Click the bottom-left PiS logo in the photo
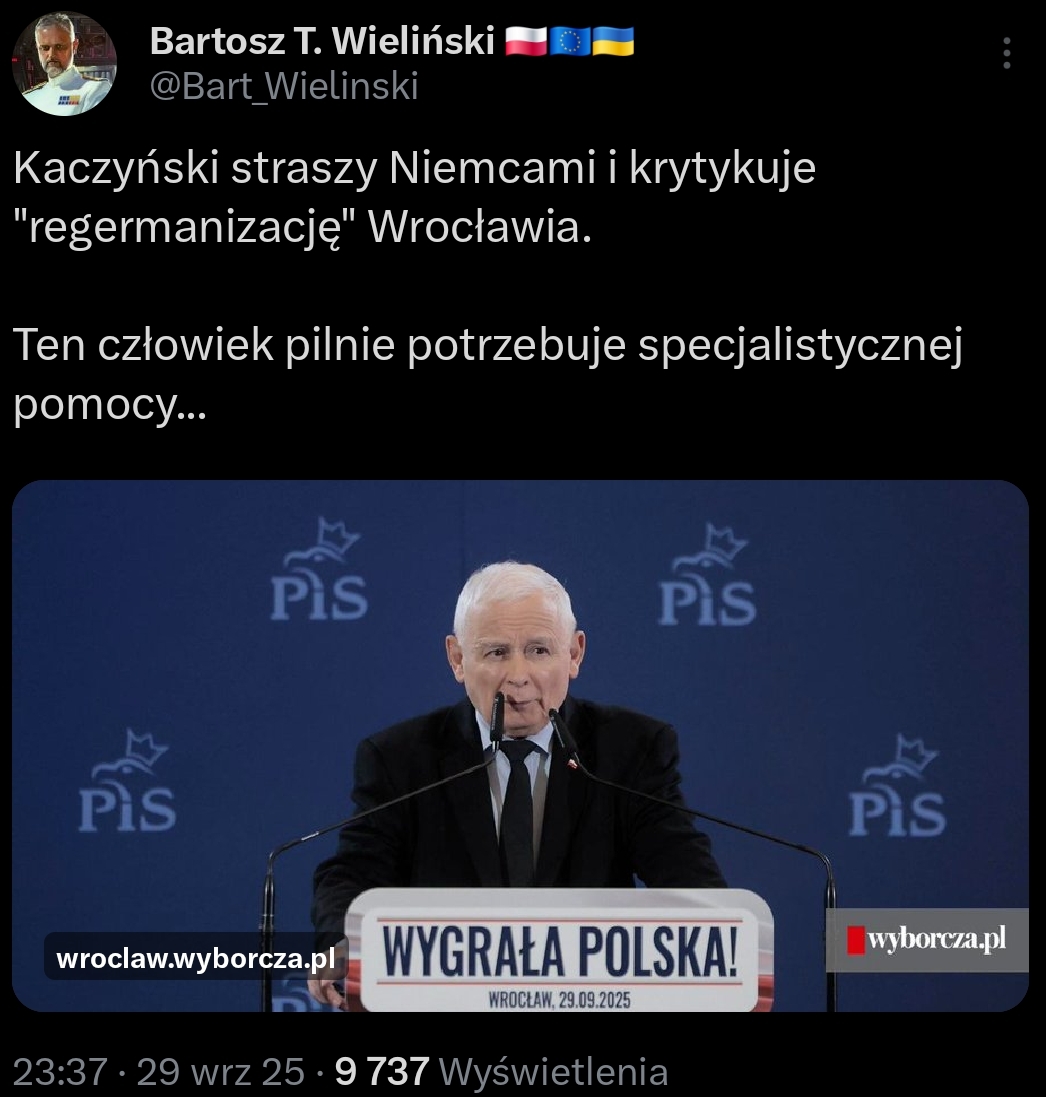Screen dimensions: 1046x1097 (127, 781)
